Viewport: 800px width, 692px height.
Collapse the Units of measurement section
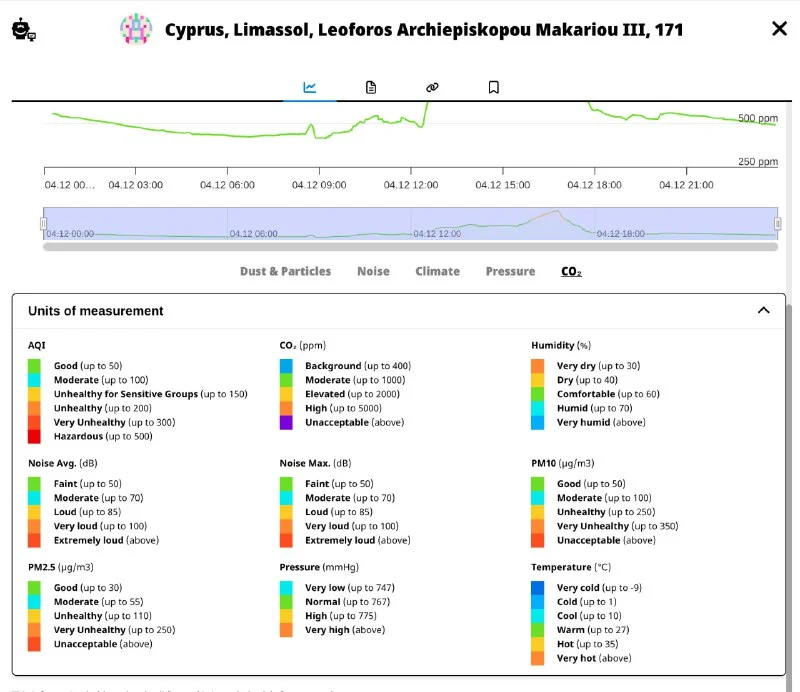point(764,311)
